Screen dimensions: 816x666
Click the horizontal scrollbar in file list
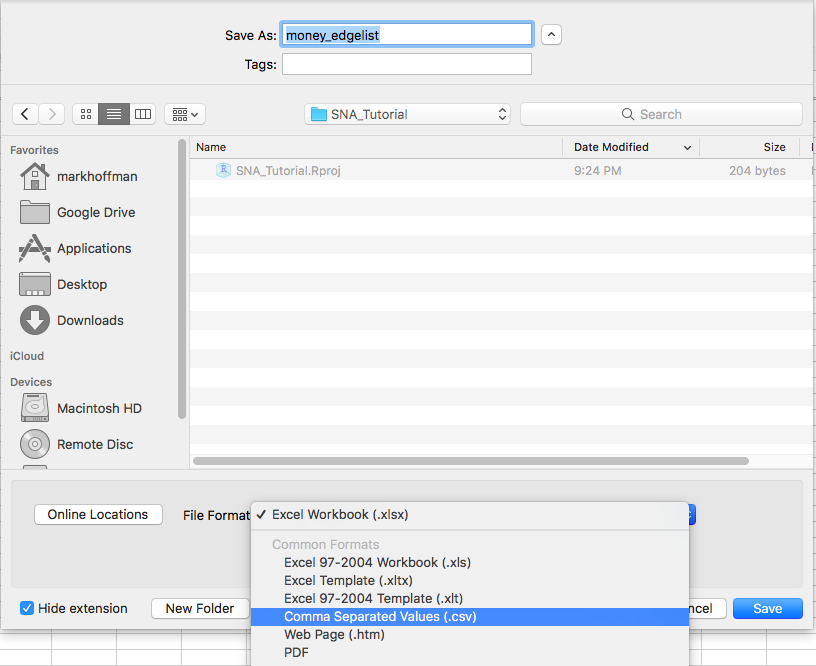pyautogui.click(x=470, y=461)
